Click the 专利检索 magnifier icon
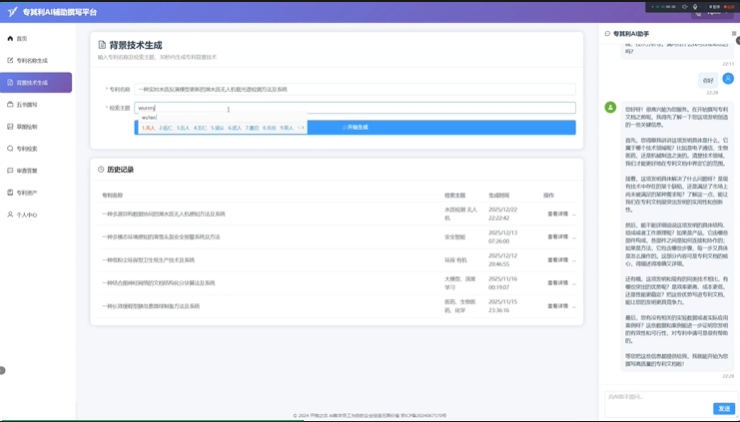 (10, 148)
